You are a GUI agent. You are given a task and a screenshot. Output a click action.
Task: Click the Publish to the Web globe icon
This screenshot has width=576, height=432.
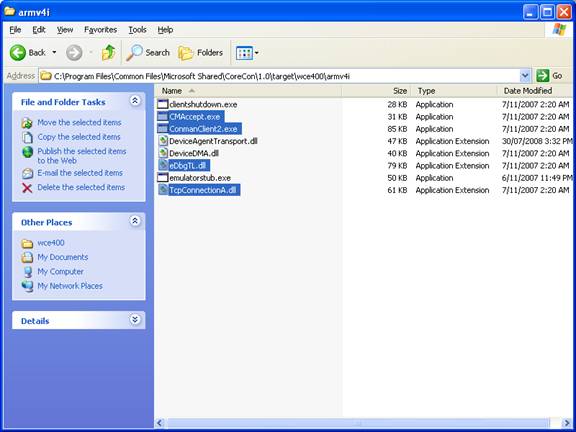coord(27,152)
